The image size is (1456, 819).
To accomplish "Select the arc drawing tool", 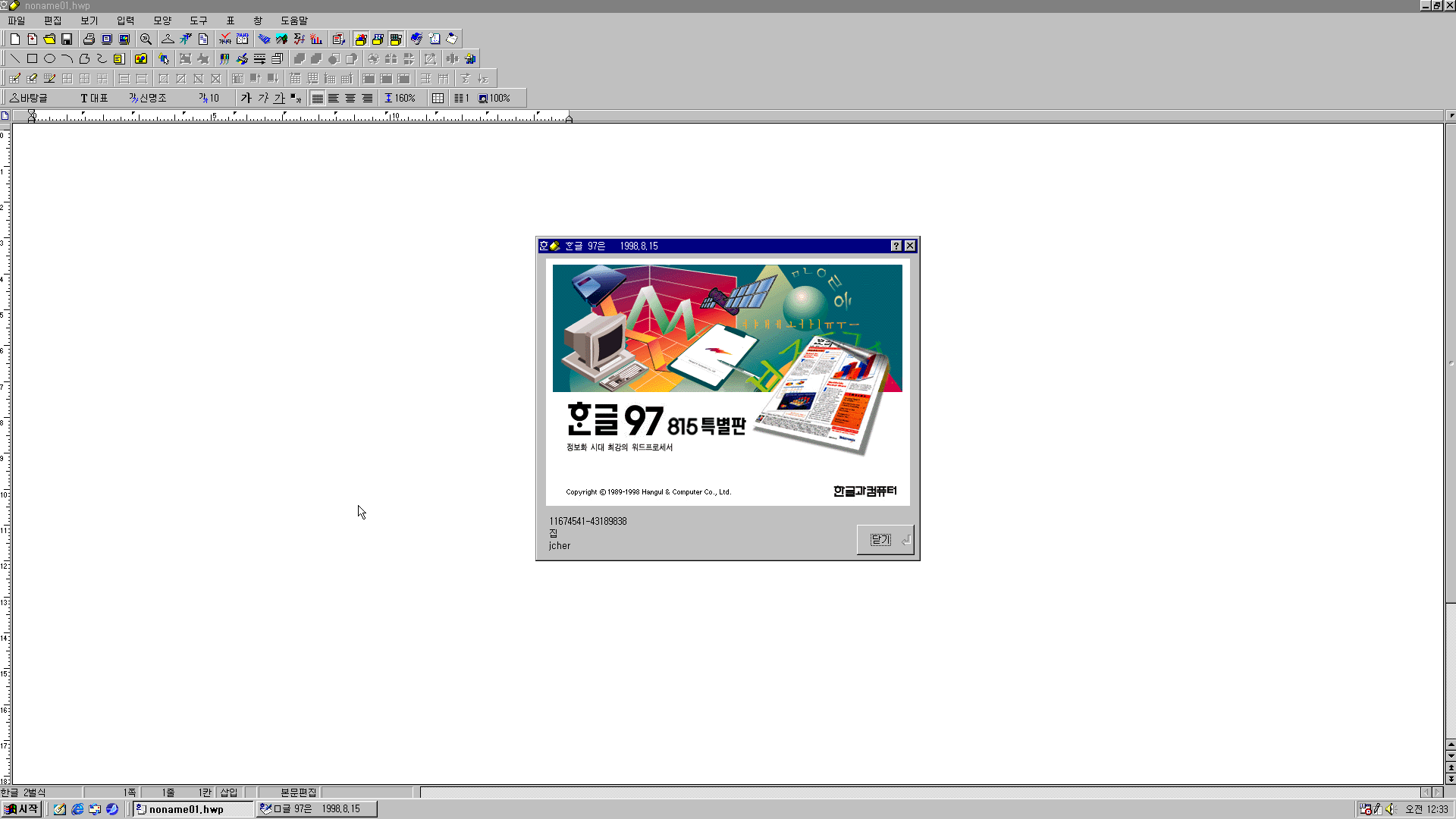I will point(67,58).
